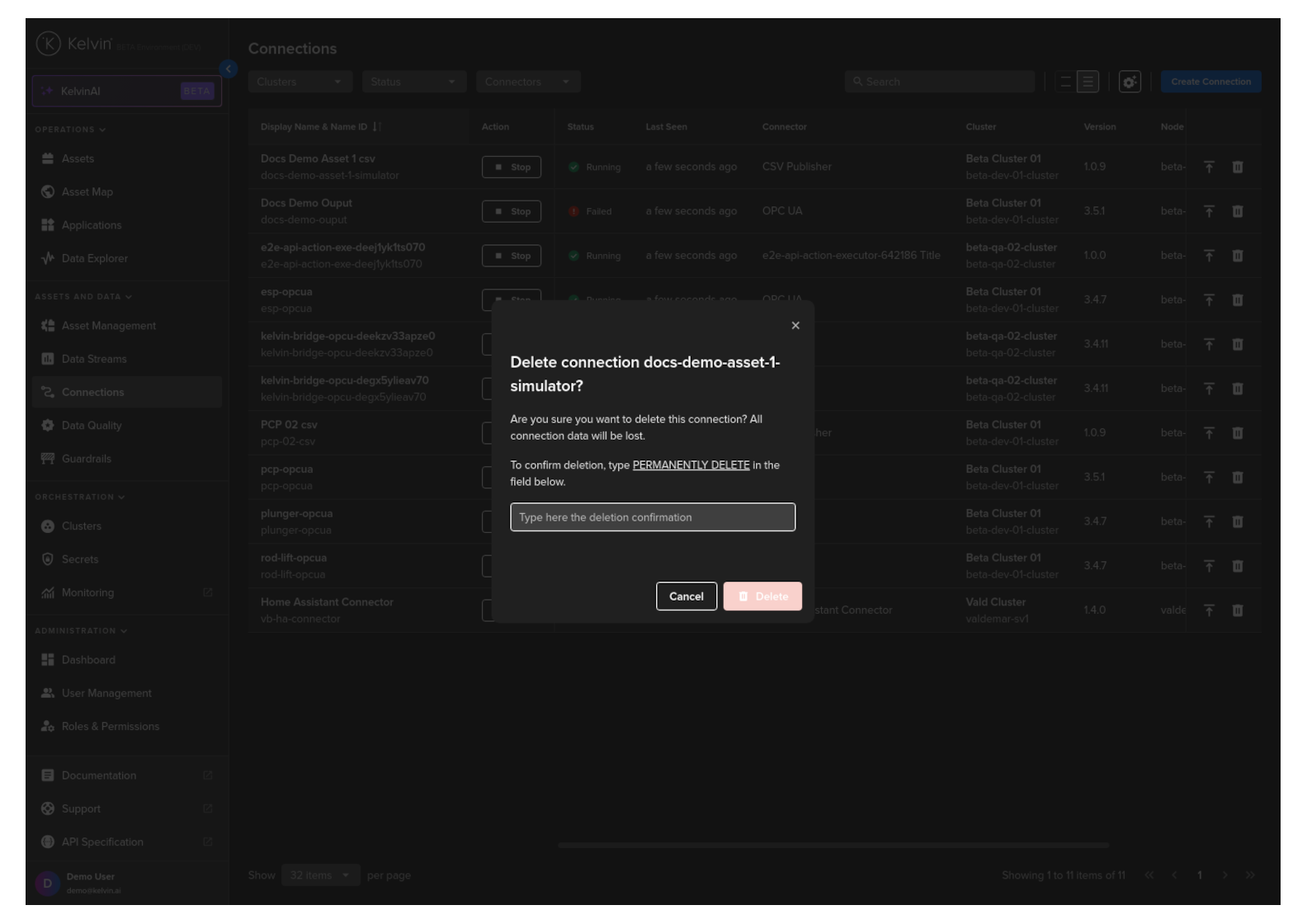Click trash icon for Home Assistant Connector
The height and width of the screenshot is (924, 1307).
coord(1237,610)
